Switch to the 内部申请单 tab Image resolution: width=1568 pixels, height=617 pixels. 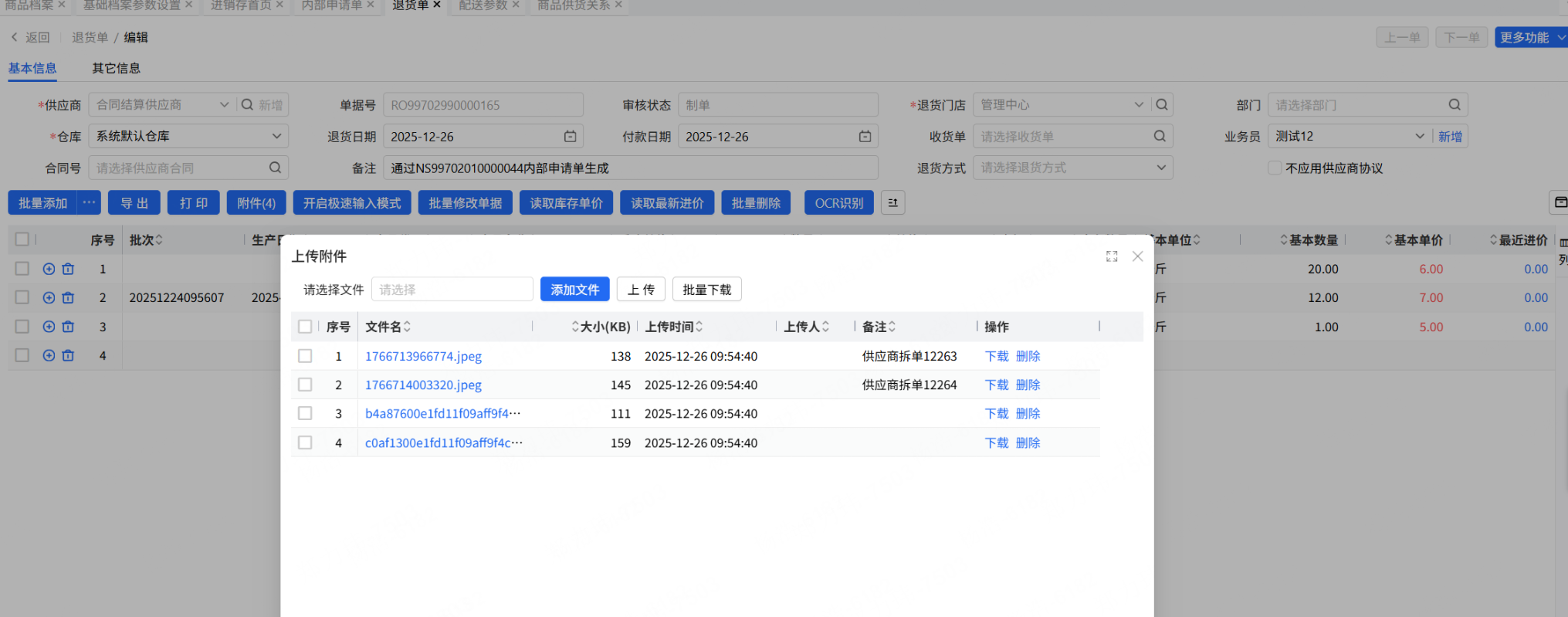click(331, 5)
